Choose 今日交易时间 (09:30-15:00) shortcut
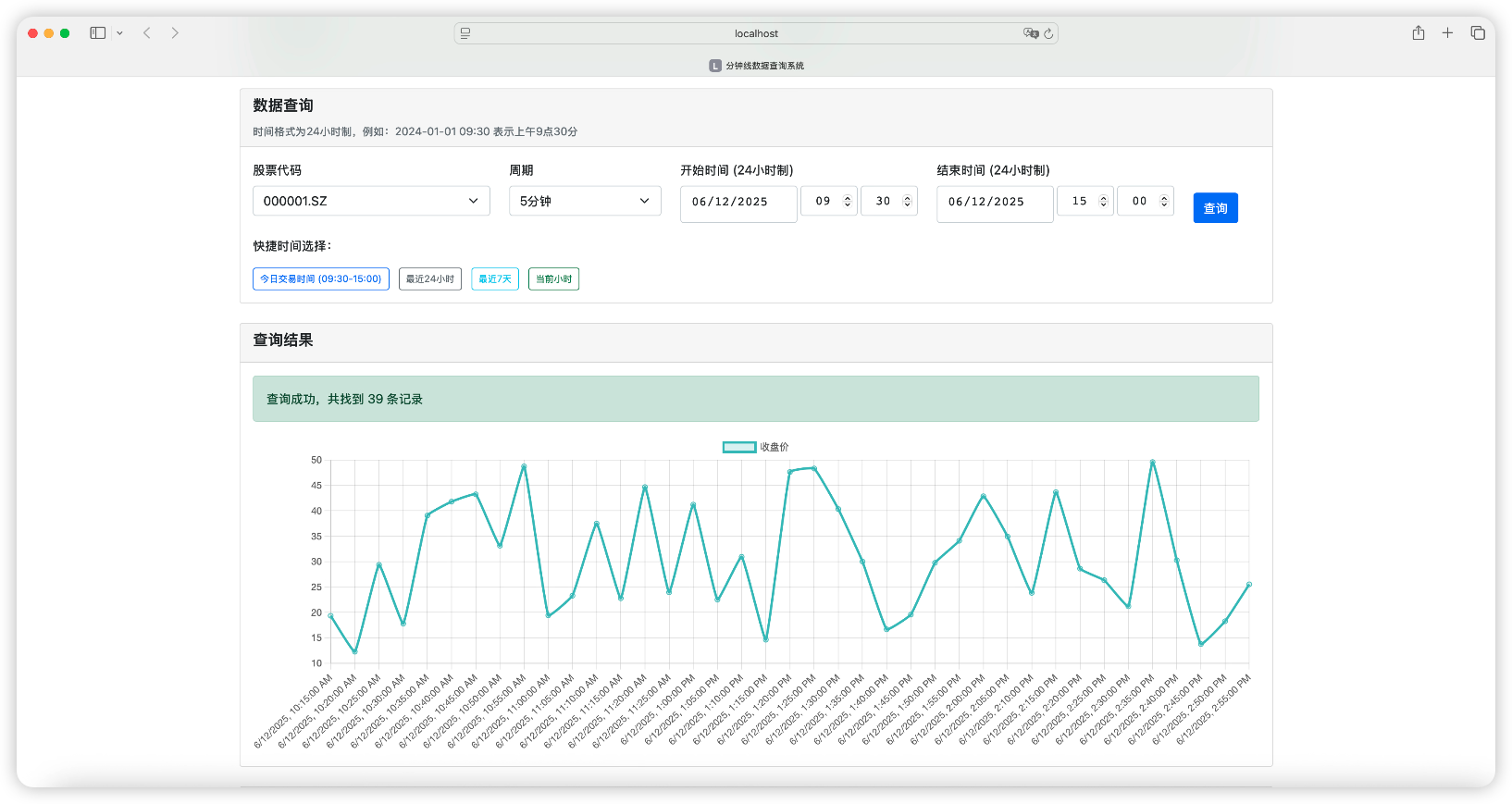 321,278
